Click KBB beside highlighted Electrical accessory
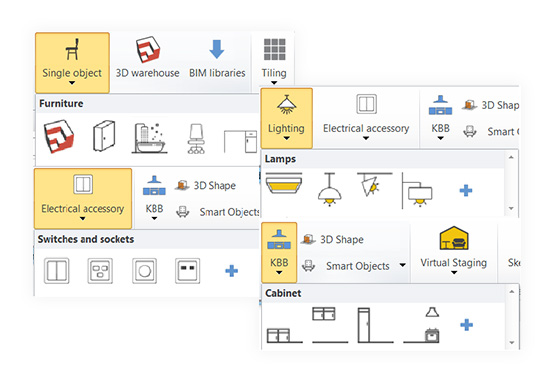555x382 pixels. pos(154,198)
